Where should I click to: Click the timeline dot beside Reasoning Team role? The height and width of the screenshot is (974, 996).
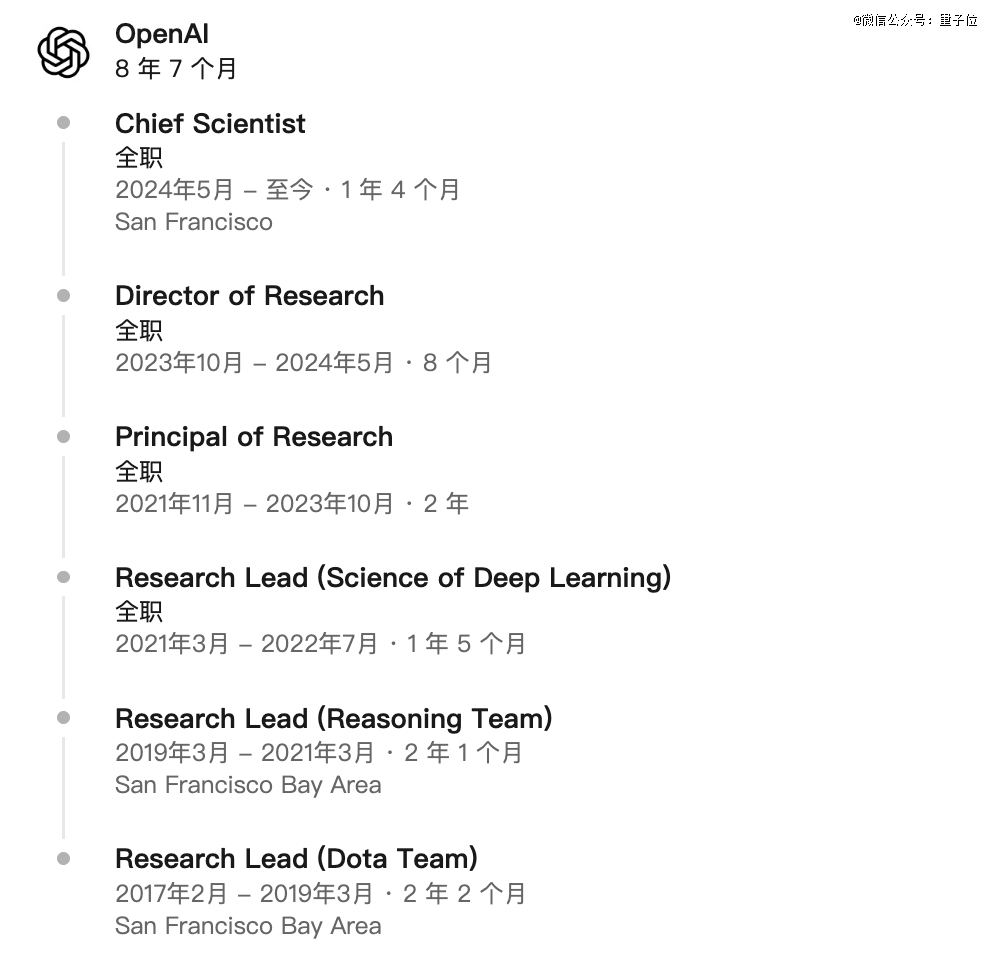click(64, 718)
